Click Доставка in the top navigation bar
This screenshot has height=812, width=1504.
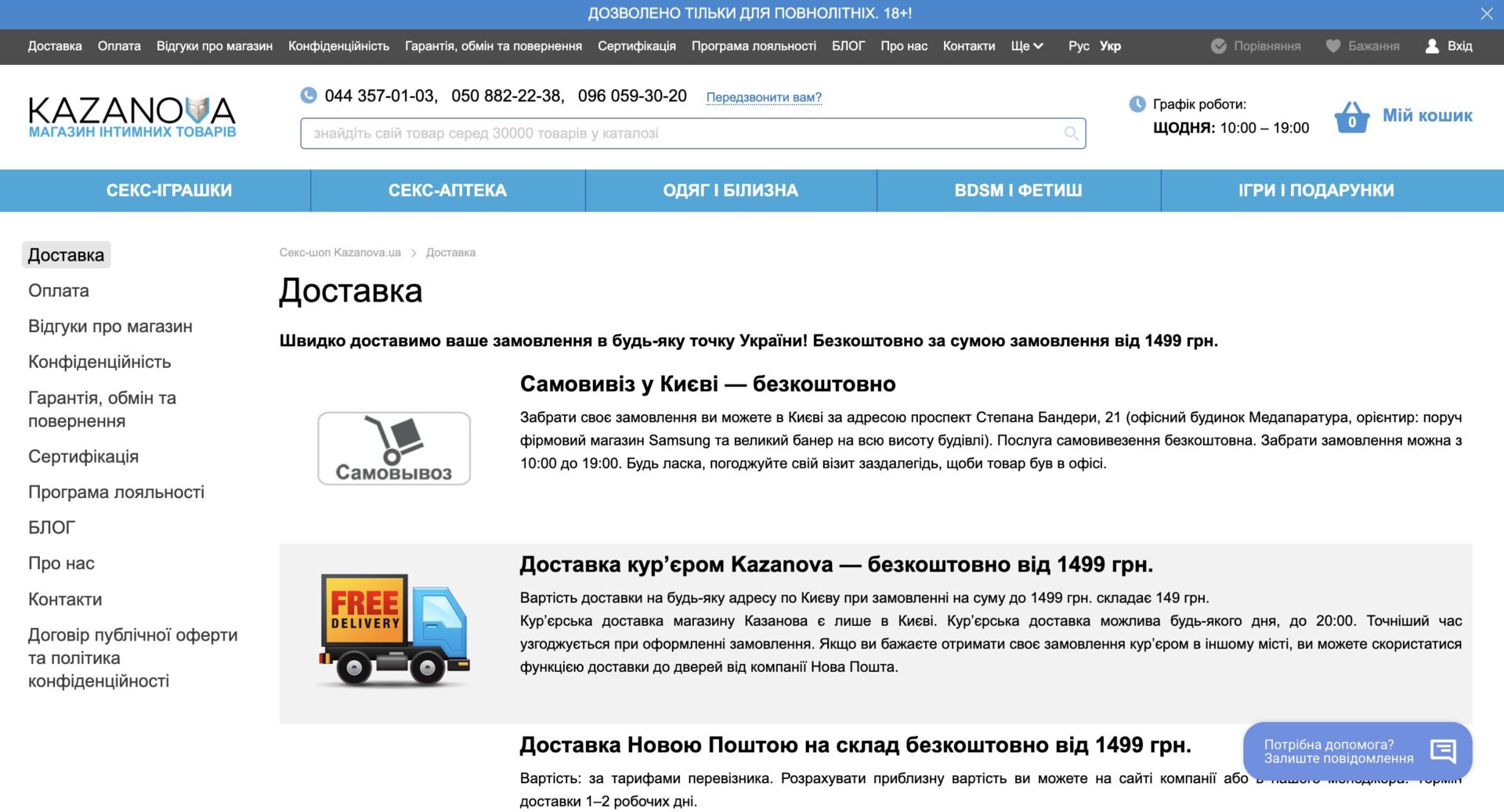click(x=55, y=46)
